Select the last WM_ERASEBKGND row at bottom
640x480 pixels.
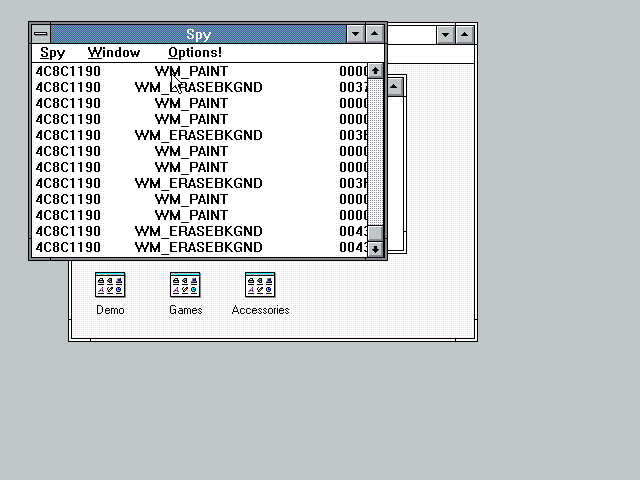point(198,247)
